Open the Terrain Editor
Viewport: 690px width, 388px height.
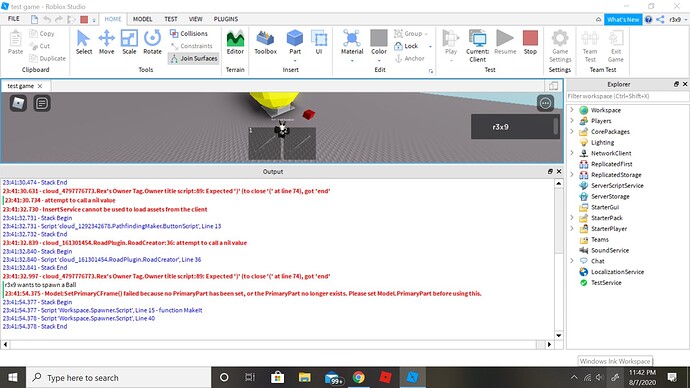235,42
